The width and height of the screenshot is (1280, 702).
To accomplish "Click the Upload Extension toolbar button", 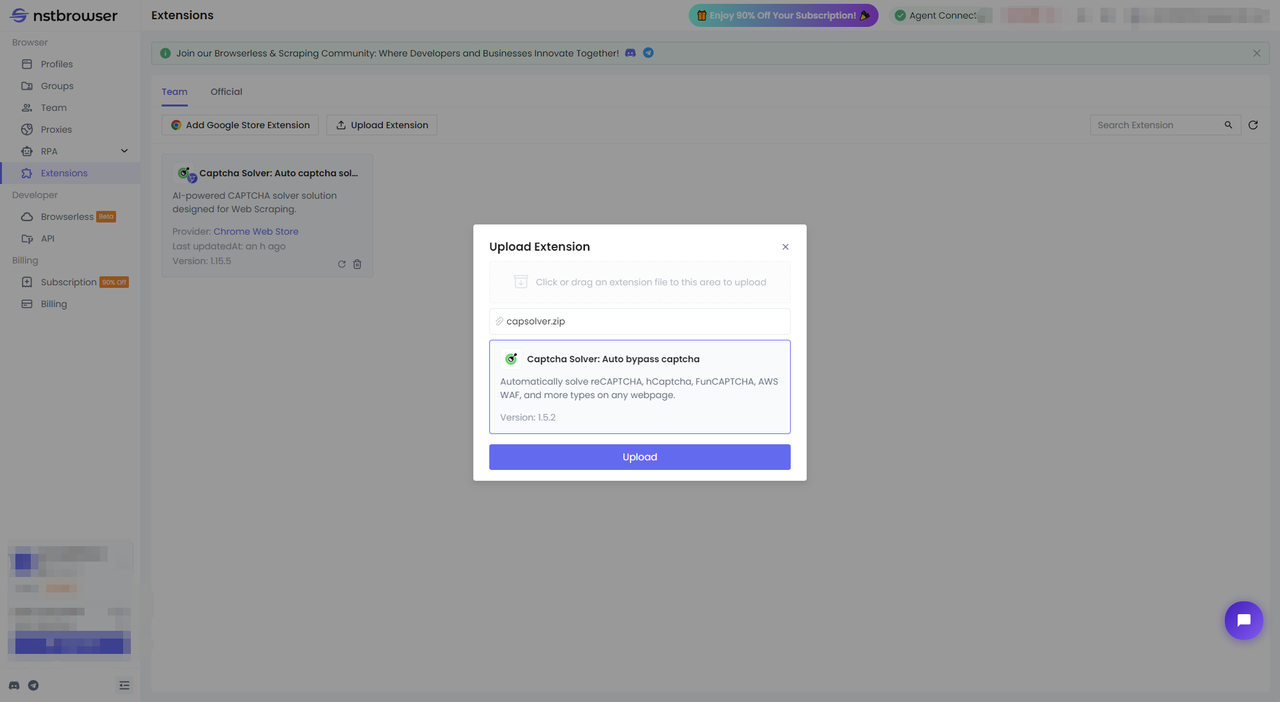I will pos(382,125).
